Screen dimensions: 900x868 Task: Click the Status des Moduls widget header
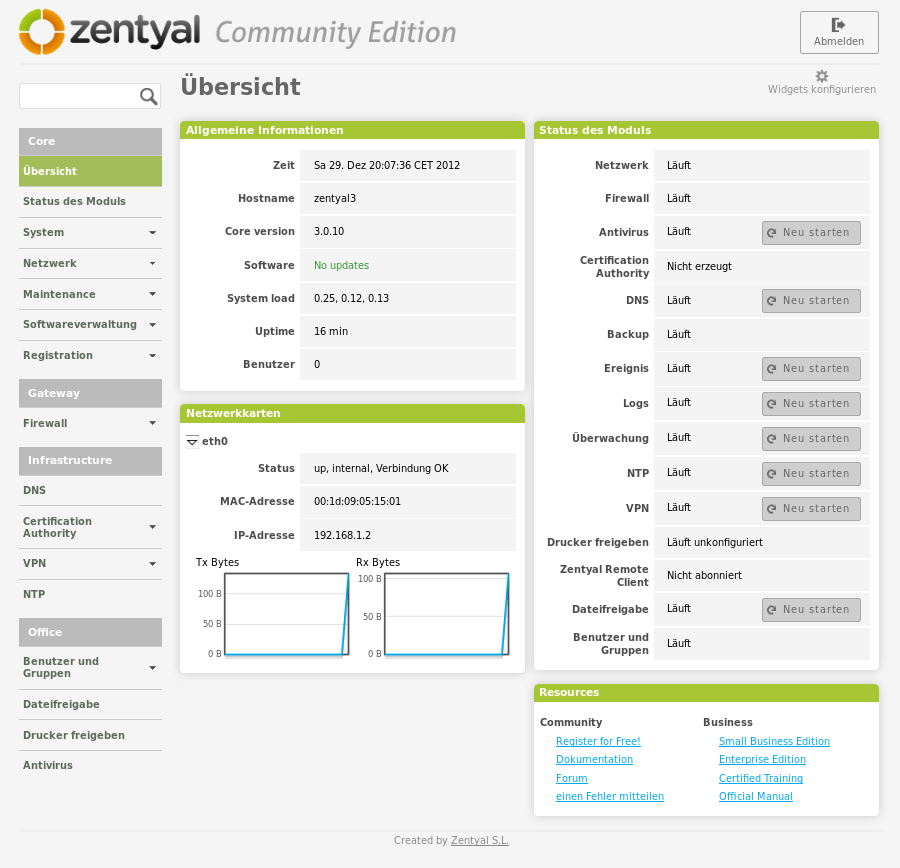click(x=706, y=130)
